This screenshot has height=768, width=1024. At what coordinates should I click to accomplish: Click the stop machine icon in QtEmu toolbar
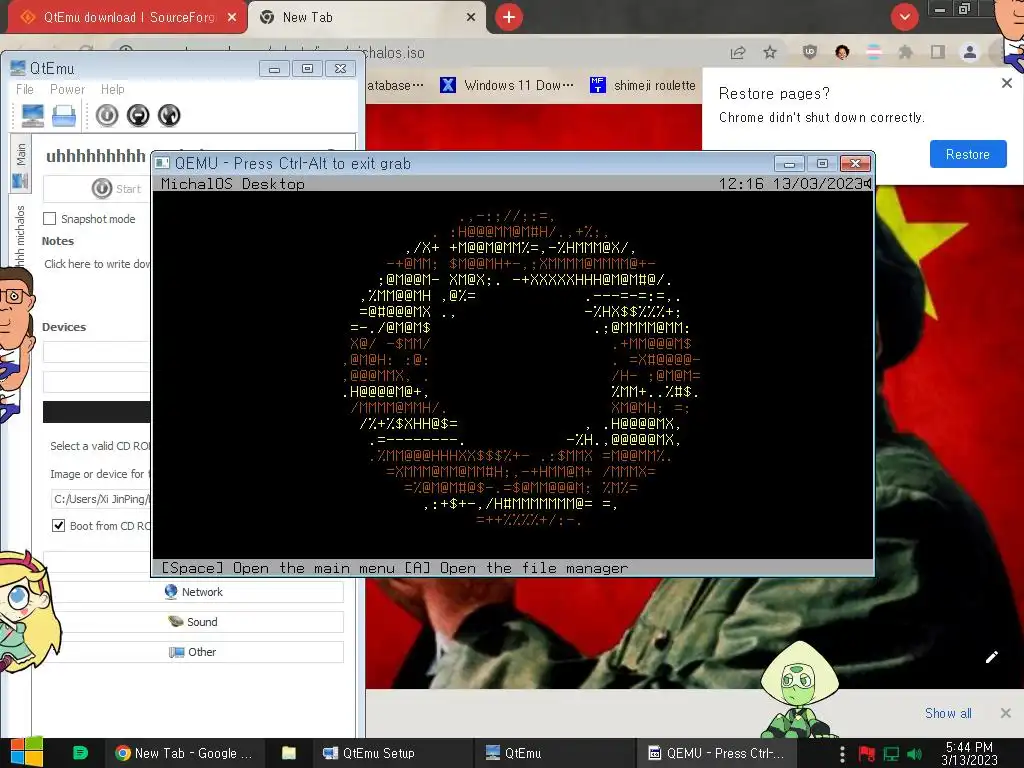pyautogui.click(x=138, y=116)
